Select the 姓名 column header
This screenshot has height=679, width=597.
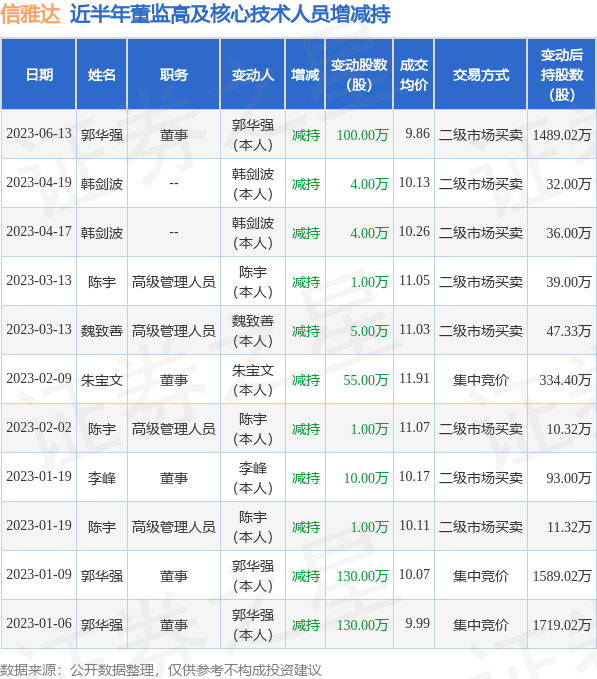click(102, 74)
